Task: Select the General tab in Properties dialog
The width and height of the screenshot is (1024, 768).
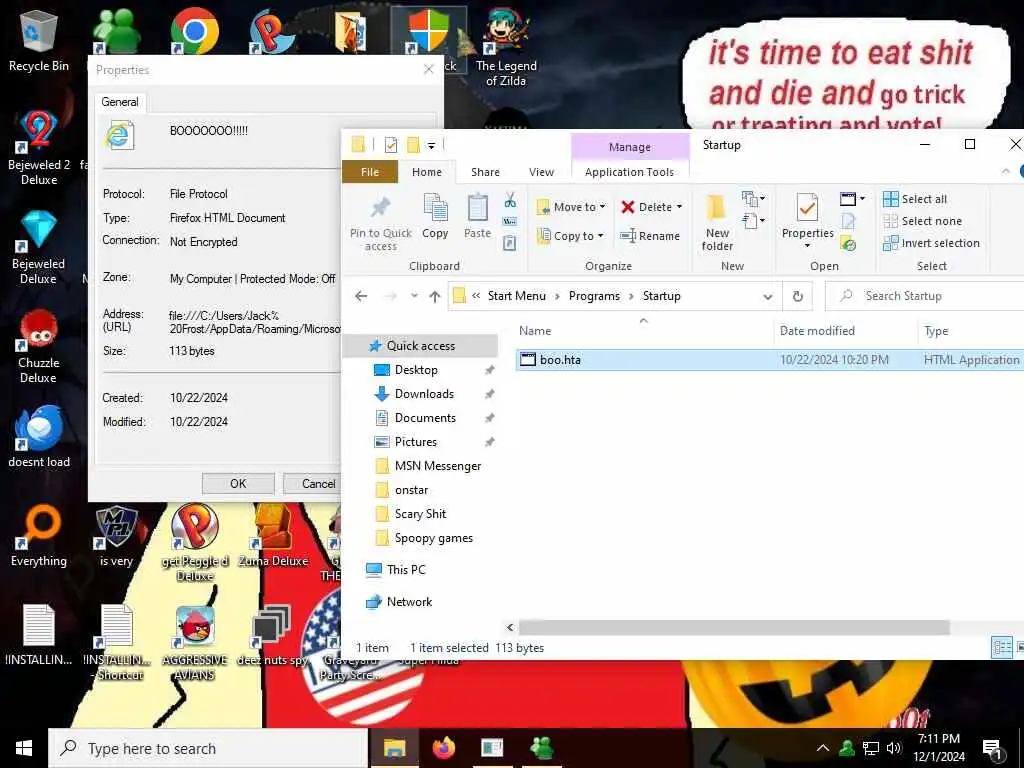Action: click(120, 102)
